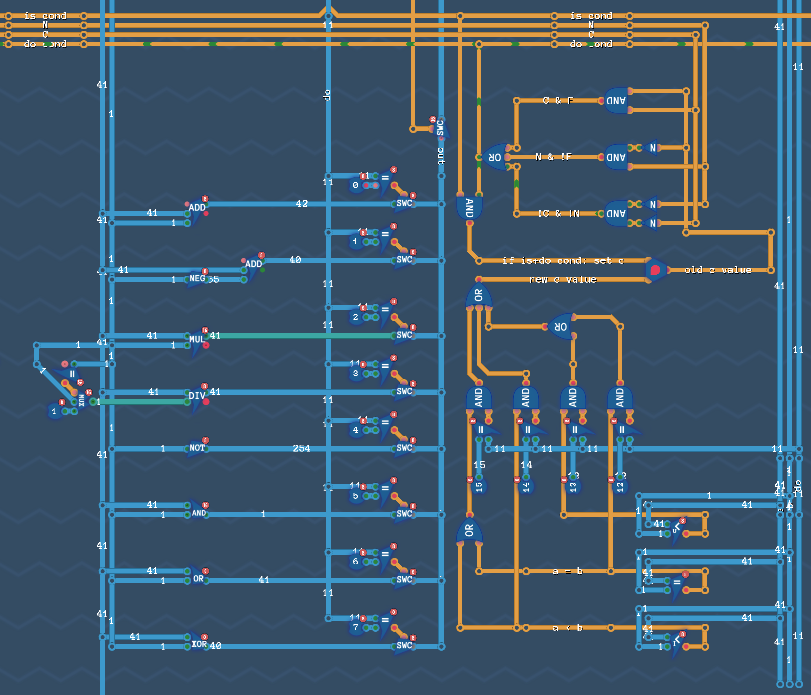Screen dimensions: 811x695
Task: Click the left 'is cond' wire label
Action: pyautogui.click(x=45, y=16)
